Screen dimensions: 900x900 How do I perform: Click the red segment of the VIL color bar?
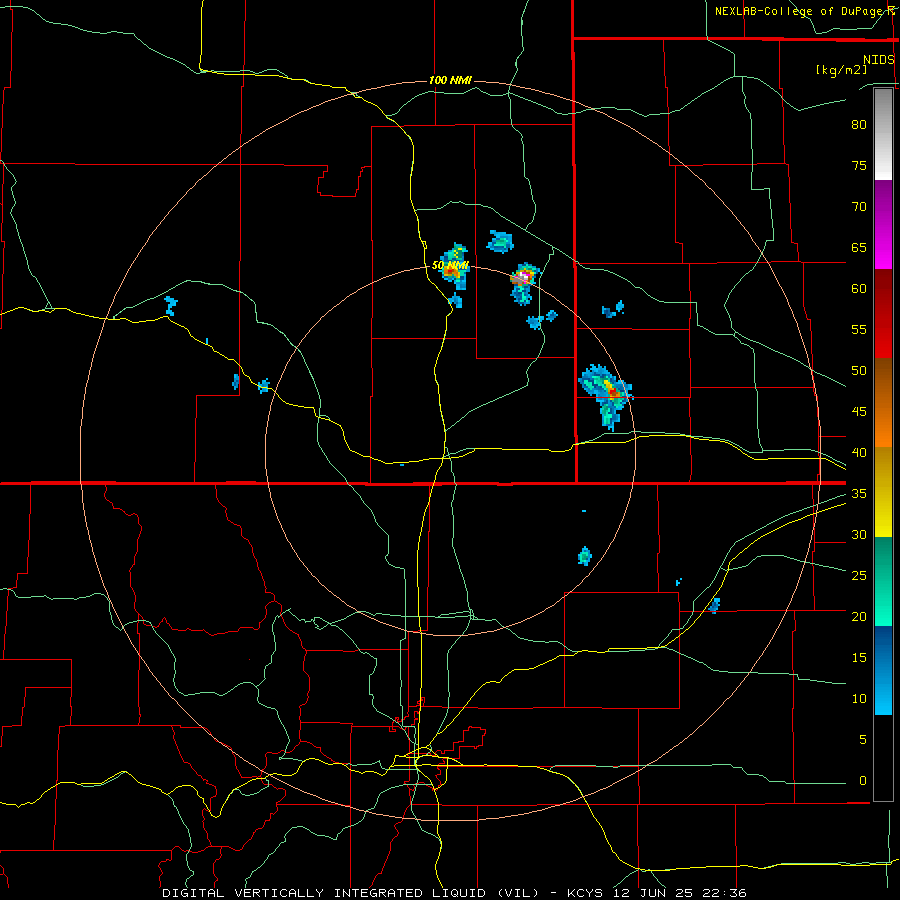click(x=883, y=314)
